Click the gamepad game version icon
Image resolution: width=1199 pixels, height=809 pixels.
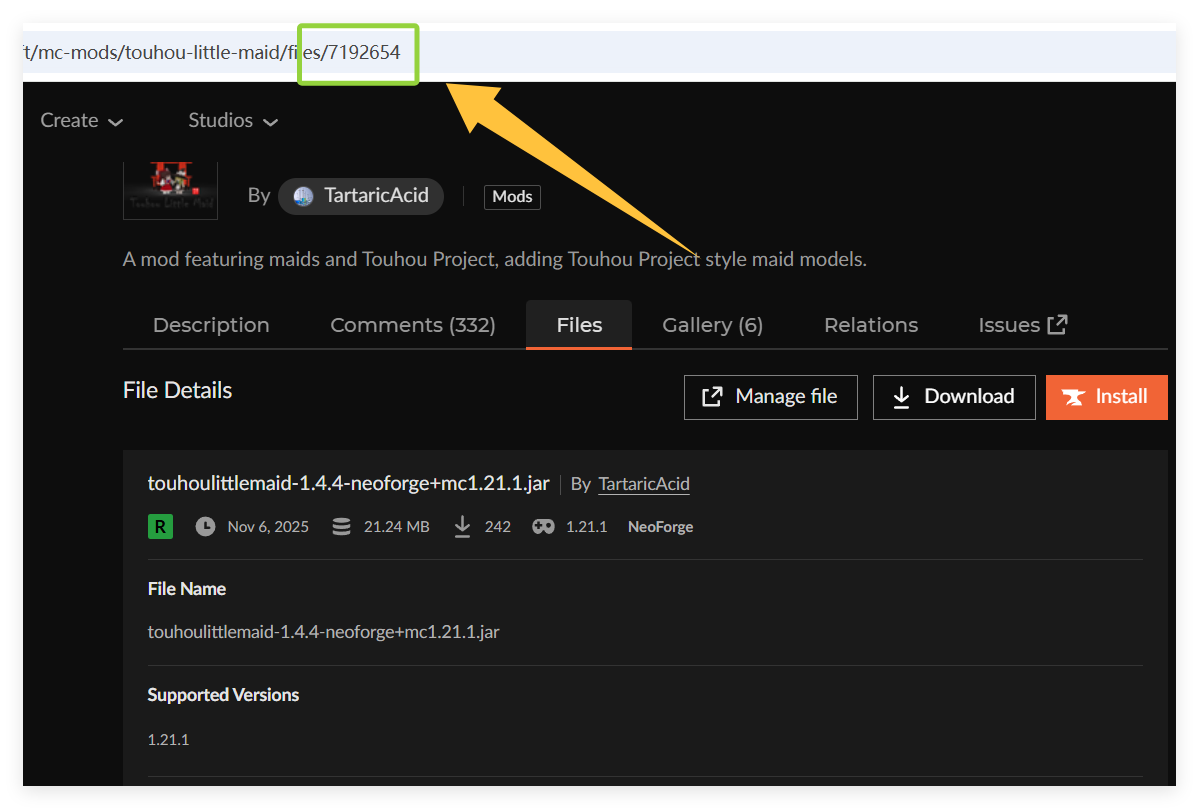[543, 526]
